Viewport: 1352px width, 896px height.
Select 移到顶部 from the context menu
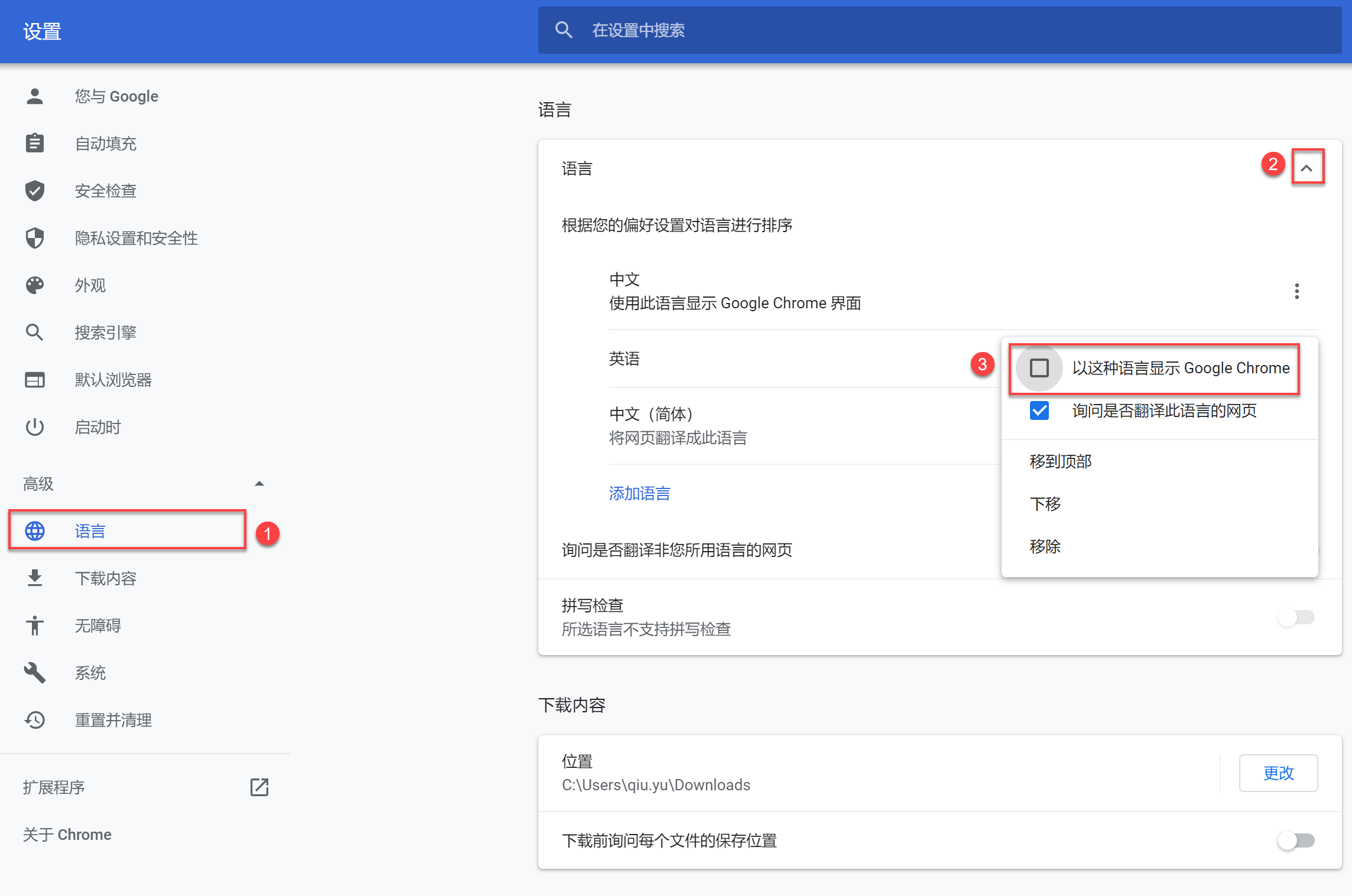tap(1061, 461)
